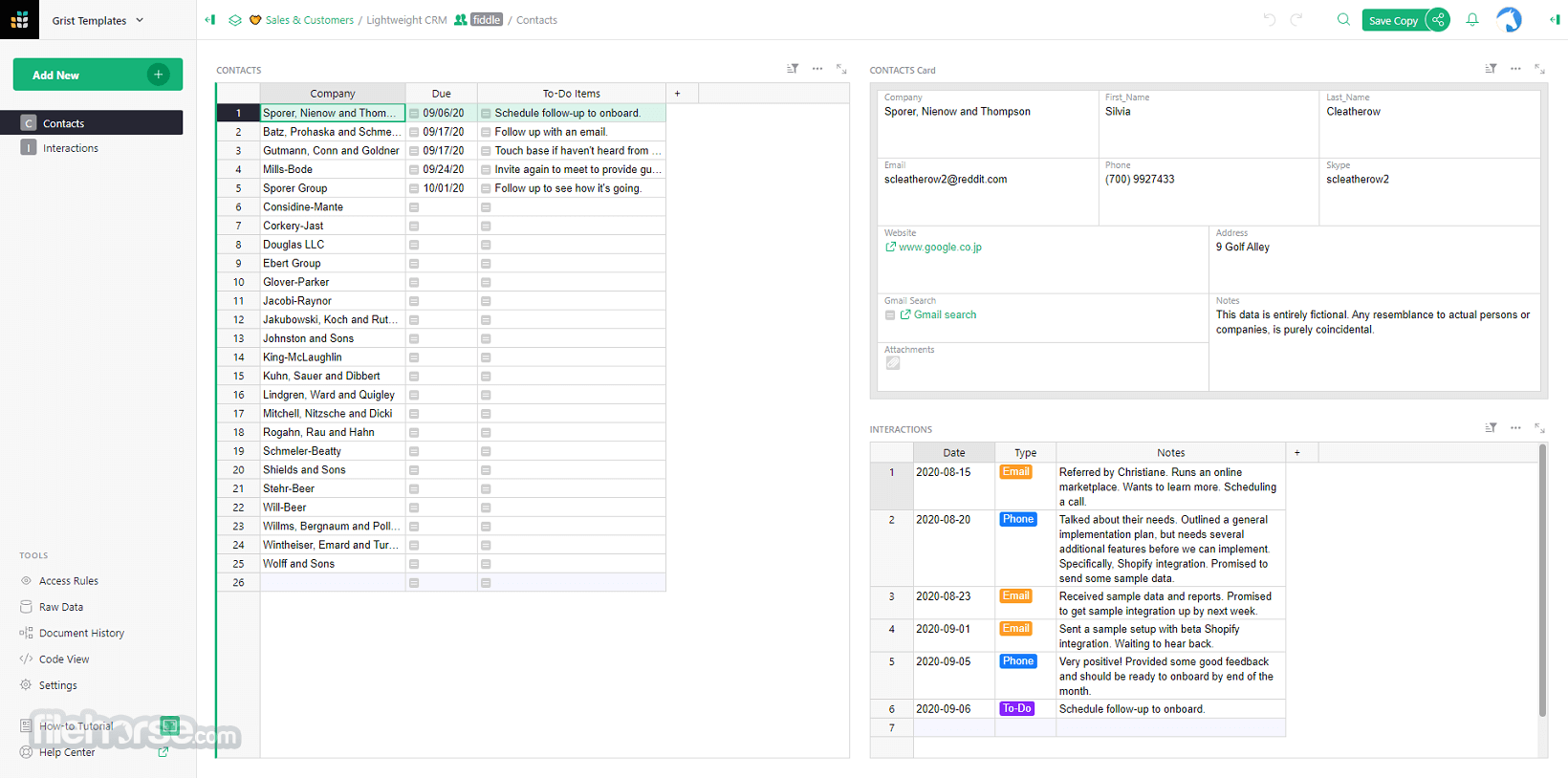Image resolution: width=1568 pixels, height=778 pixels.
Task: Select the Contacts page in sidebar
Action: click(x=92, y=123)
